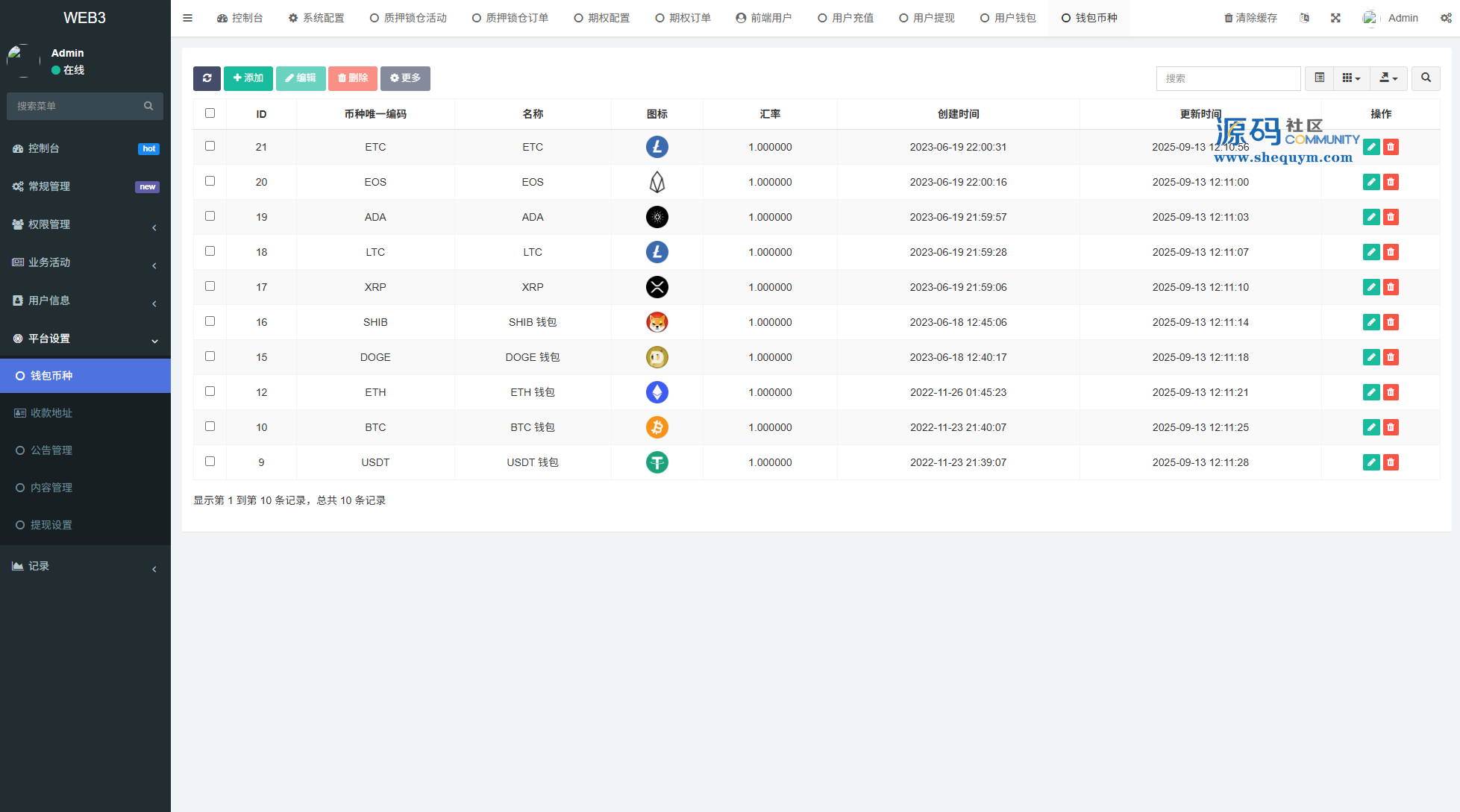
Task: Click the red delete icon for the USDT row
Action: [1391, 462]
